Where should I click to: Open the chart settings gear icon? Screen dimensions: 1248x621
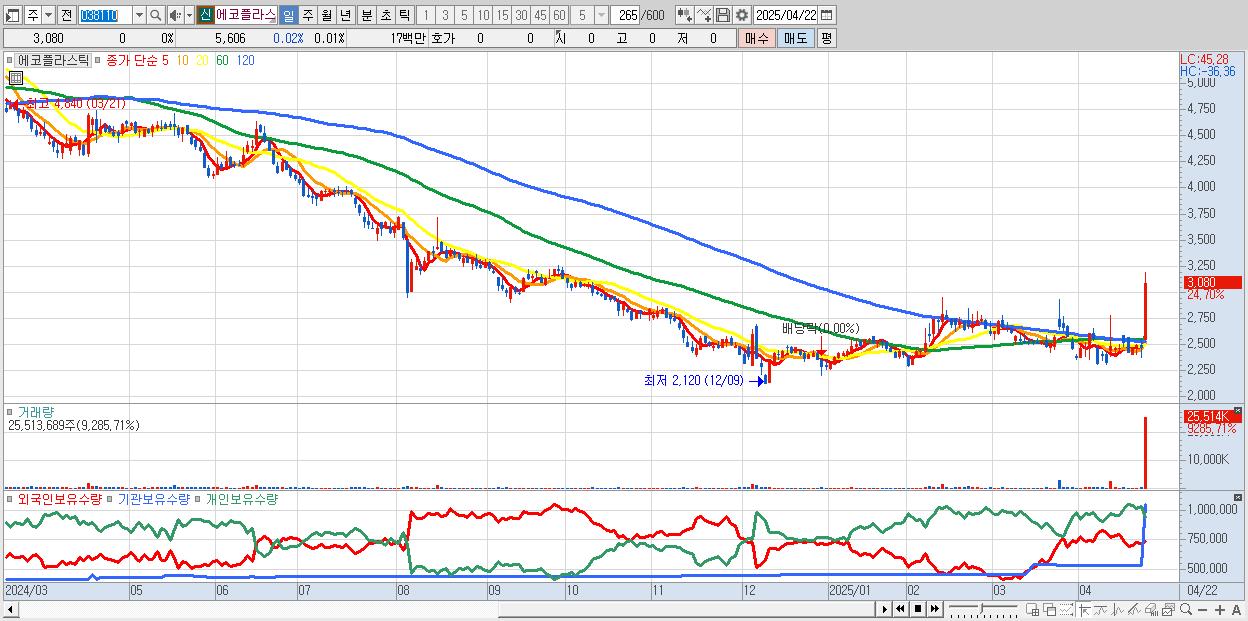coord(742,15)
